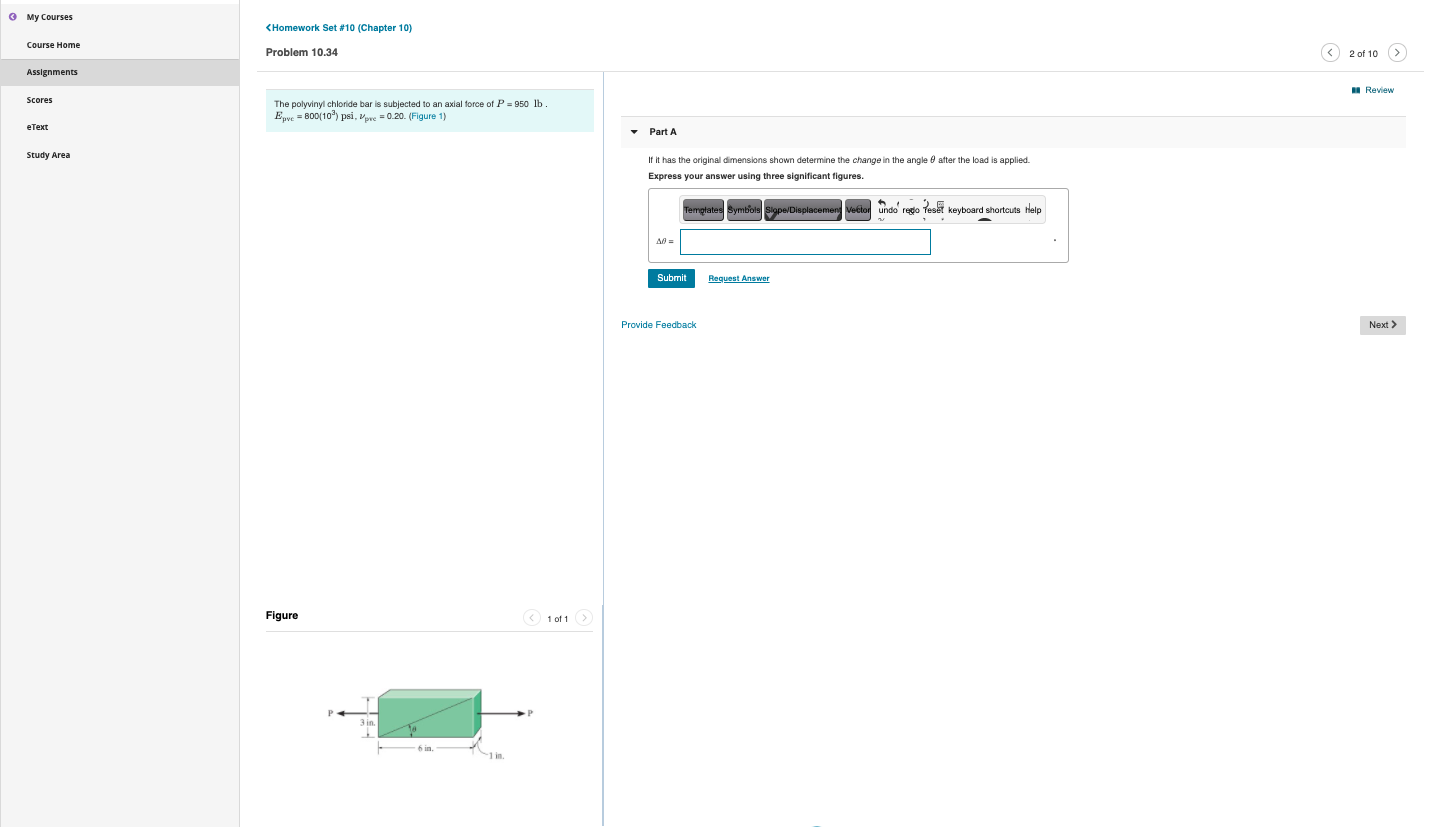Viewport: 1440px width, 827px height.
Task: Reset the answer field
Action: coord(932,210)
